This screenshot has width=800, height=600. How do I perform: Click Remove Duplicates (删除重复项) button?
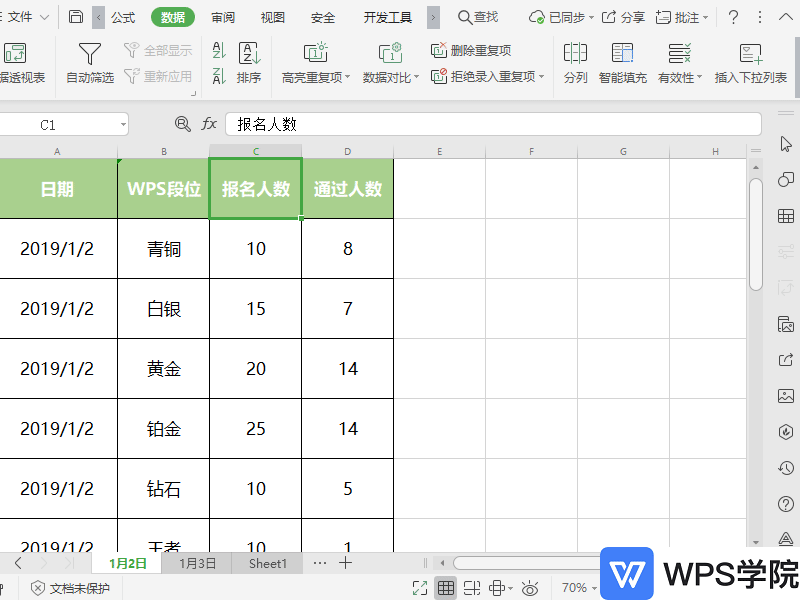tap(472, 51)
